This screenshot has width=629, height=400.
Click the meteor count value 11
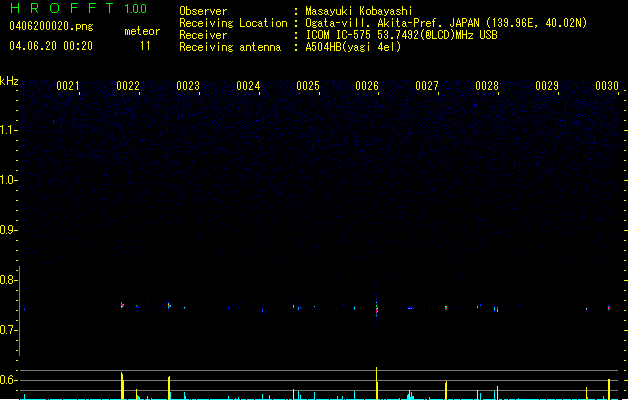pyautogui.click(x=145, y=46)
